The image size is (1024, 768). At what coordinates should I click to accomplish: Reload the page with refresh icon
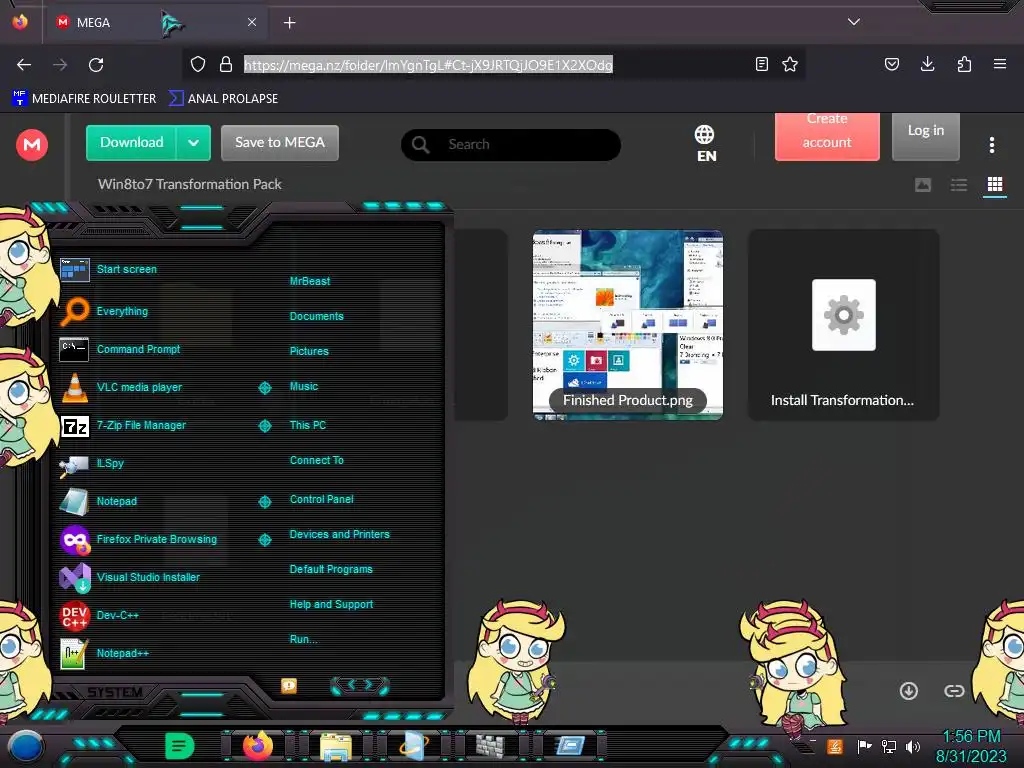(x=96, y=65)
